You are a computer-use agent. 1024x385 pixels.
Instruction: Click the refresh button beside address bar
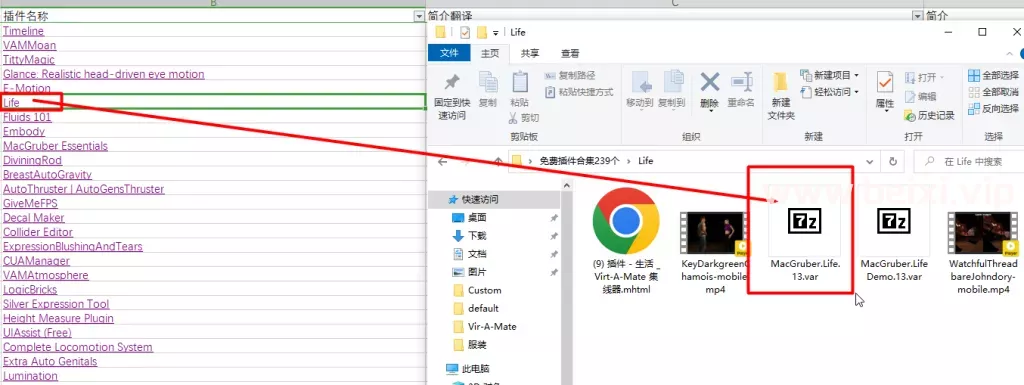(893, 161)
